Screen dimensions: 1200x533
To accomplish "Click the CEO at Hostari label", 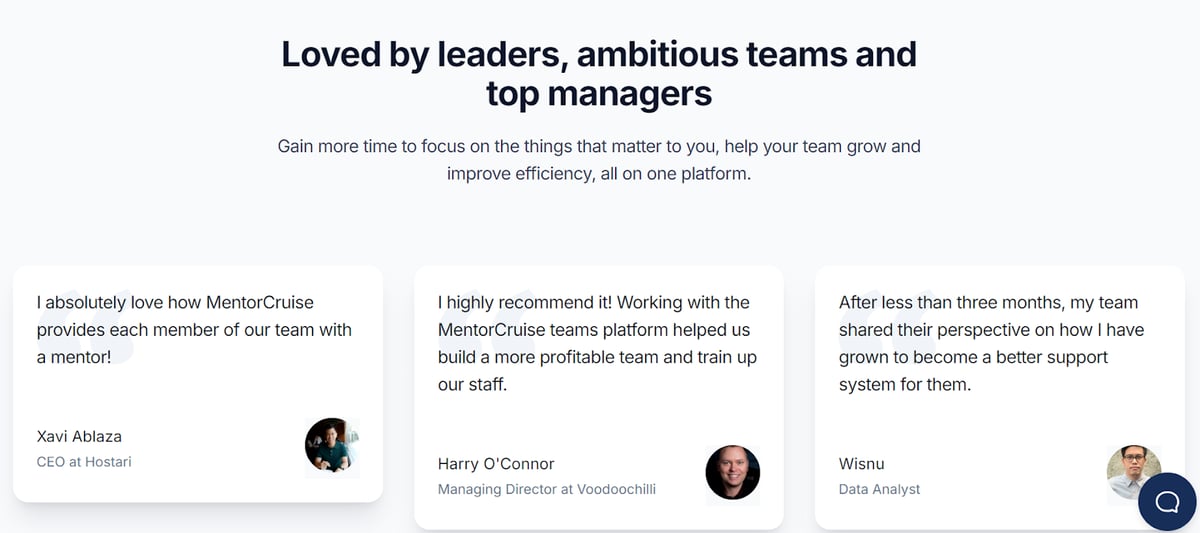I will tap(84, 462).
